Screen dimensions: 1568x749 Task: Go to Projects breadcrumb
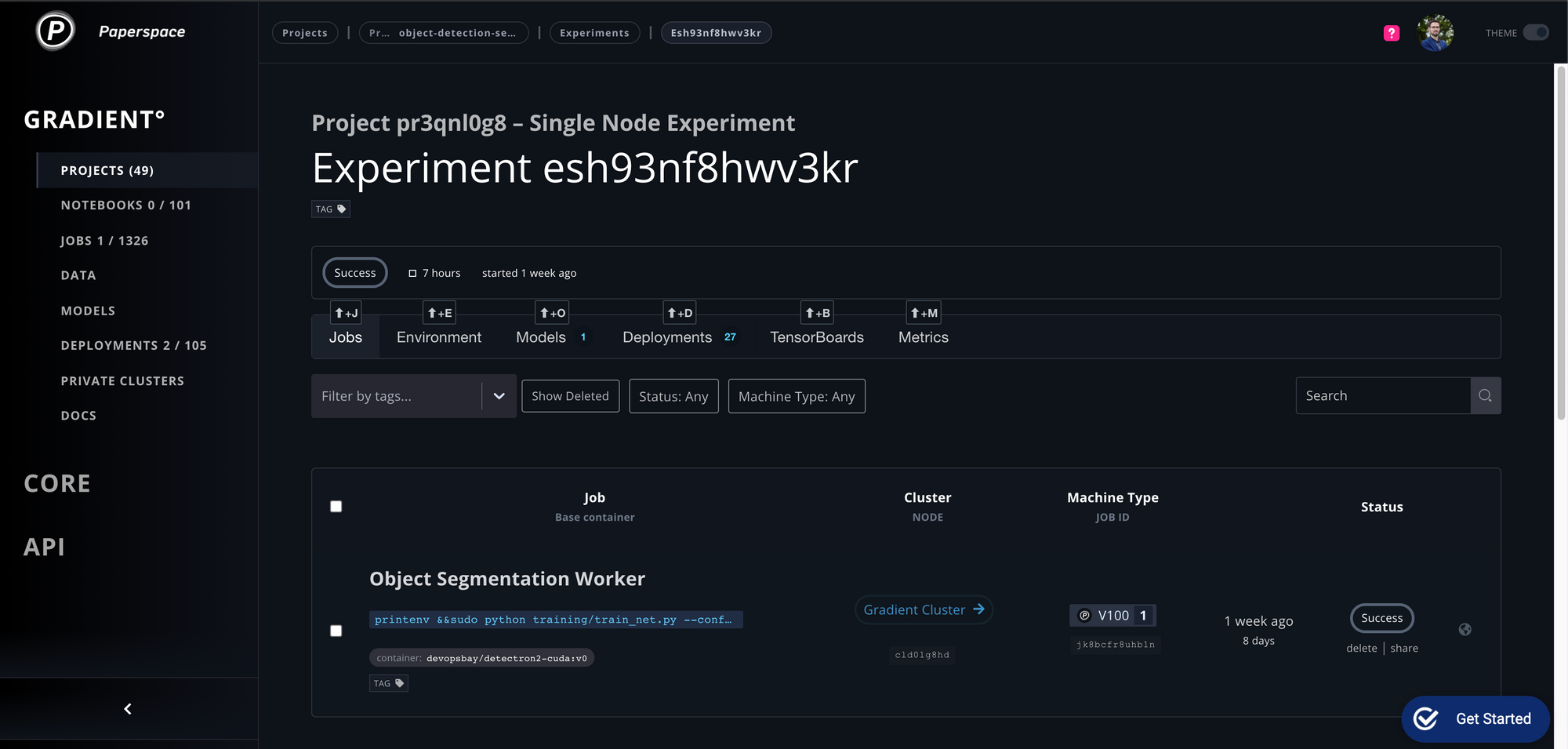click(x=305, y=33)
